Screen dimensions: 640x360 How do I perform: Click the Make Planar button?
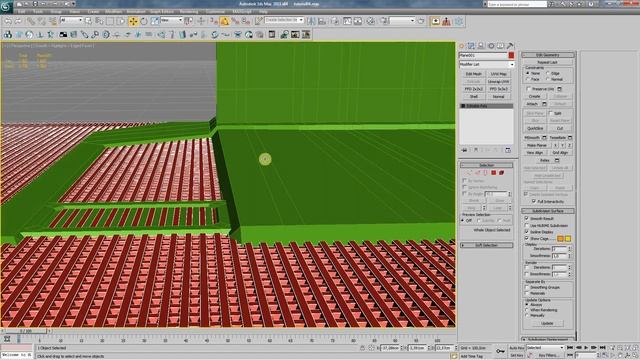[536, 145]
